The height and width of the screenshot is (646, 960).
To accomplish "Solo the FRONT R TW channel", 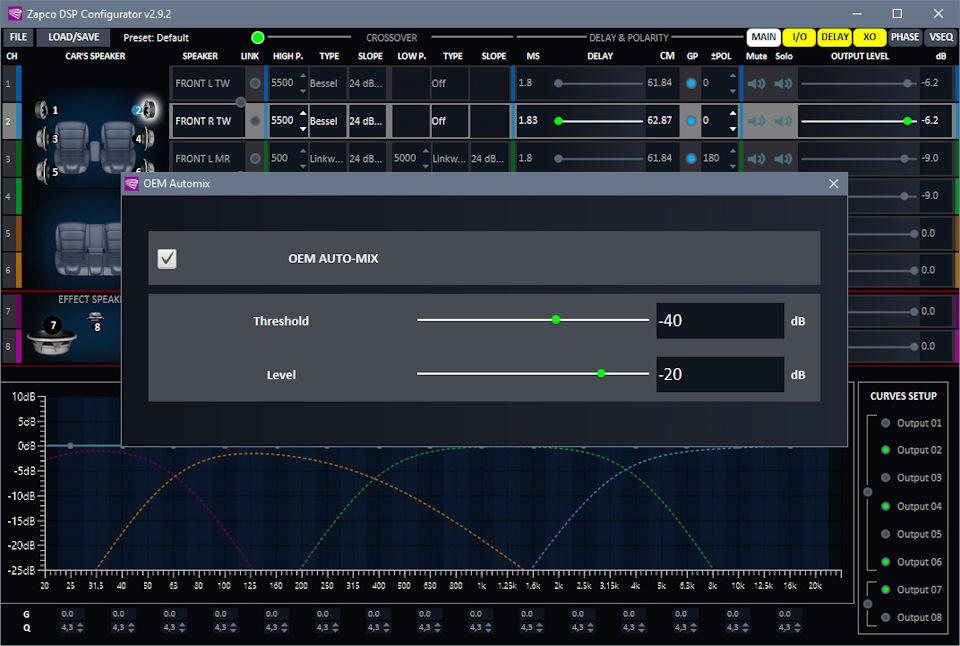I will tap(783, 121).
